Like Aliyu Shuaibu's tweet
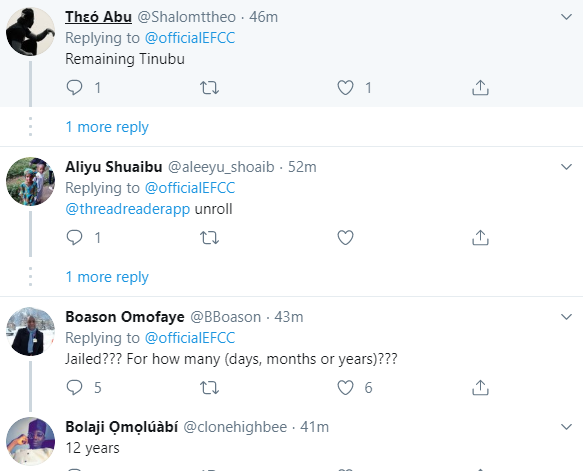The height and width of the screenshot is (471, 583). tap(345, 238)
